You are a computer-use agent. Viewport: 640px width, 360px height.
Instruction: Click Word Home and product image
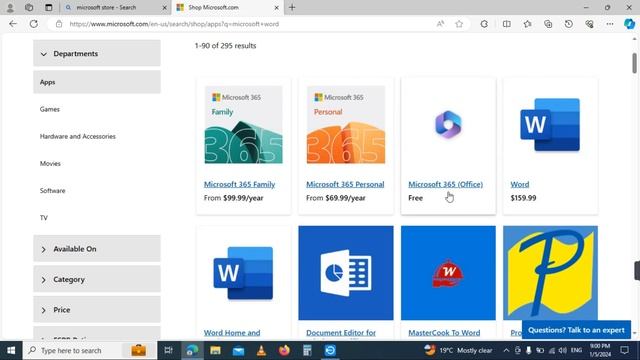pos(243,273)
